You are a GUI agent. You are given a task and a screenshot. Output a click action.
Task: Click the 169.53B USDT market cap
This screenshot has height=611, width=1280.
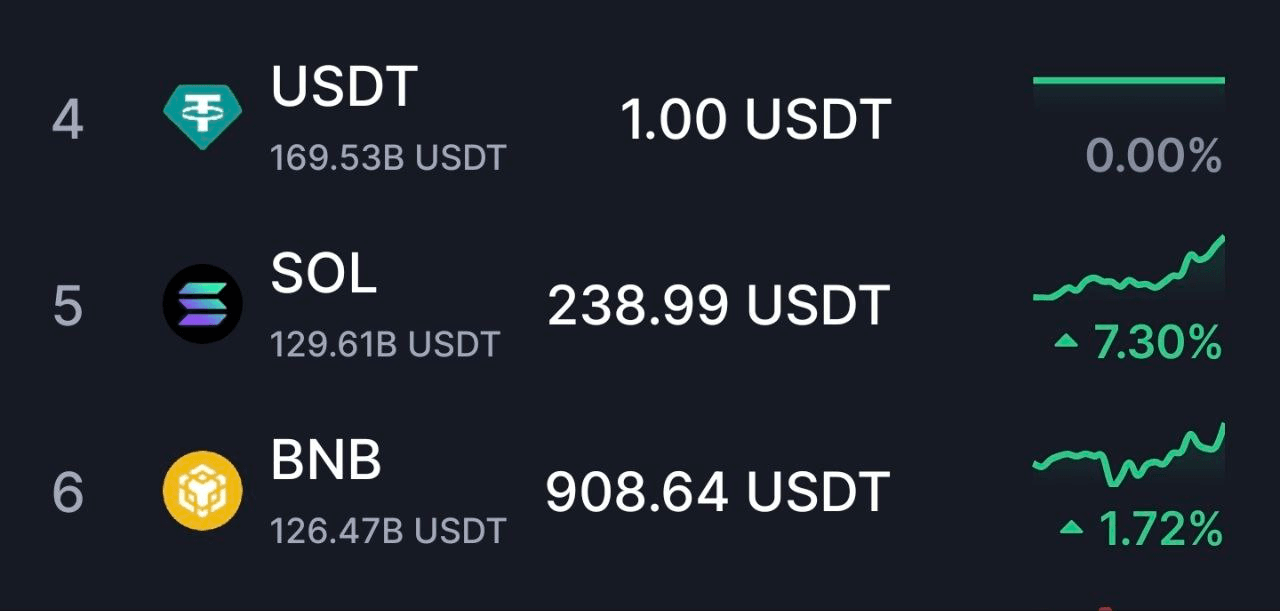tap(389, 157)
